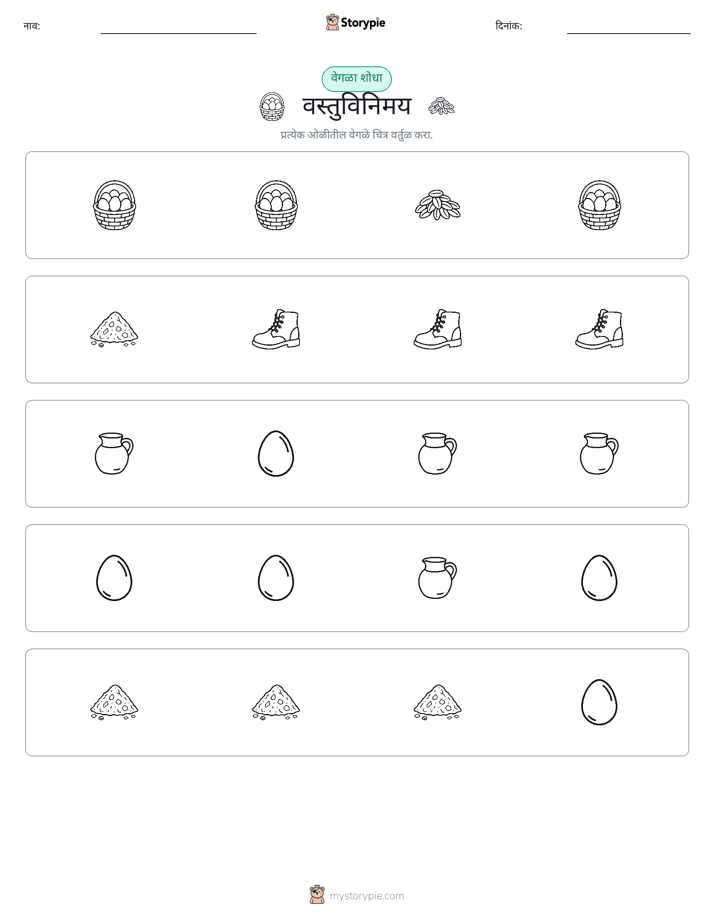Click the दिनांक date line field

[x=629, y=28]
